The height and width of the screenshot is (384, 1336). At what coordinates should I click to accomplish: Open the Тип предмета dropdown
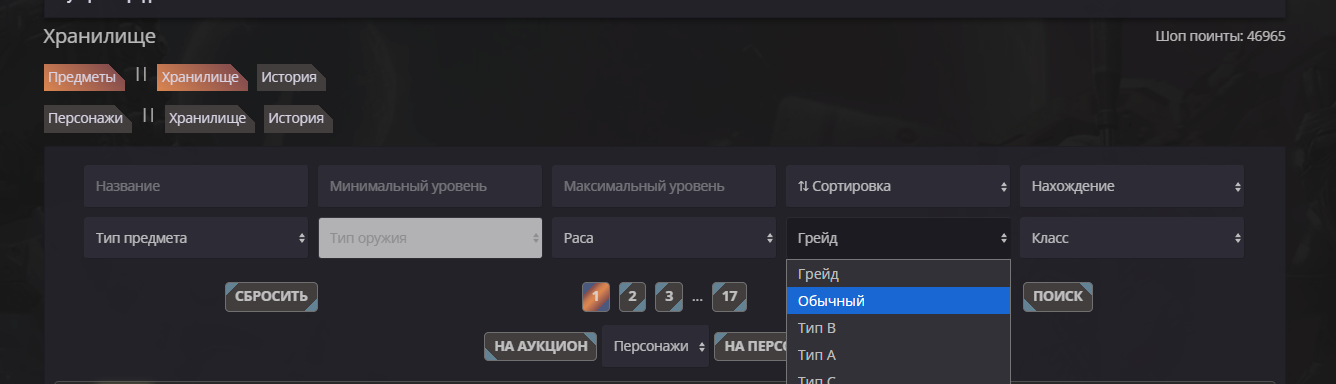pos(196,238)
